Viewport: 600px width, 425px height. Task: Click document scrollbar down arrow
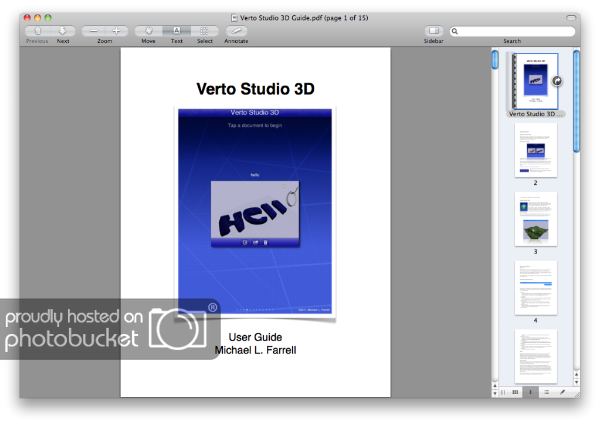(x=495, y=393)
